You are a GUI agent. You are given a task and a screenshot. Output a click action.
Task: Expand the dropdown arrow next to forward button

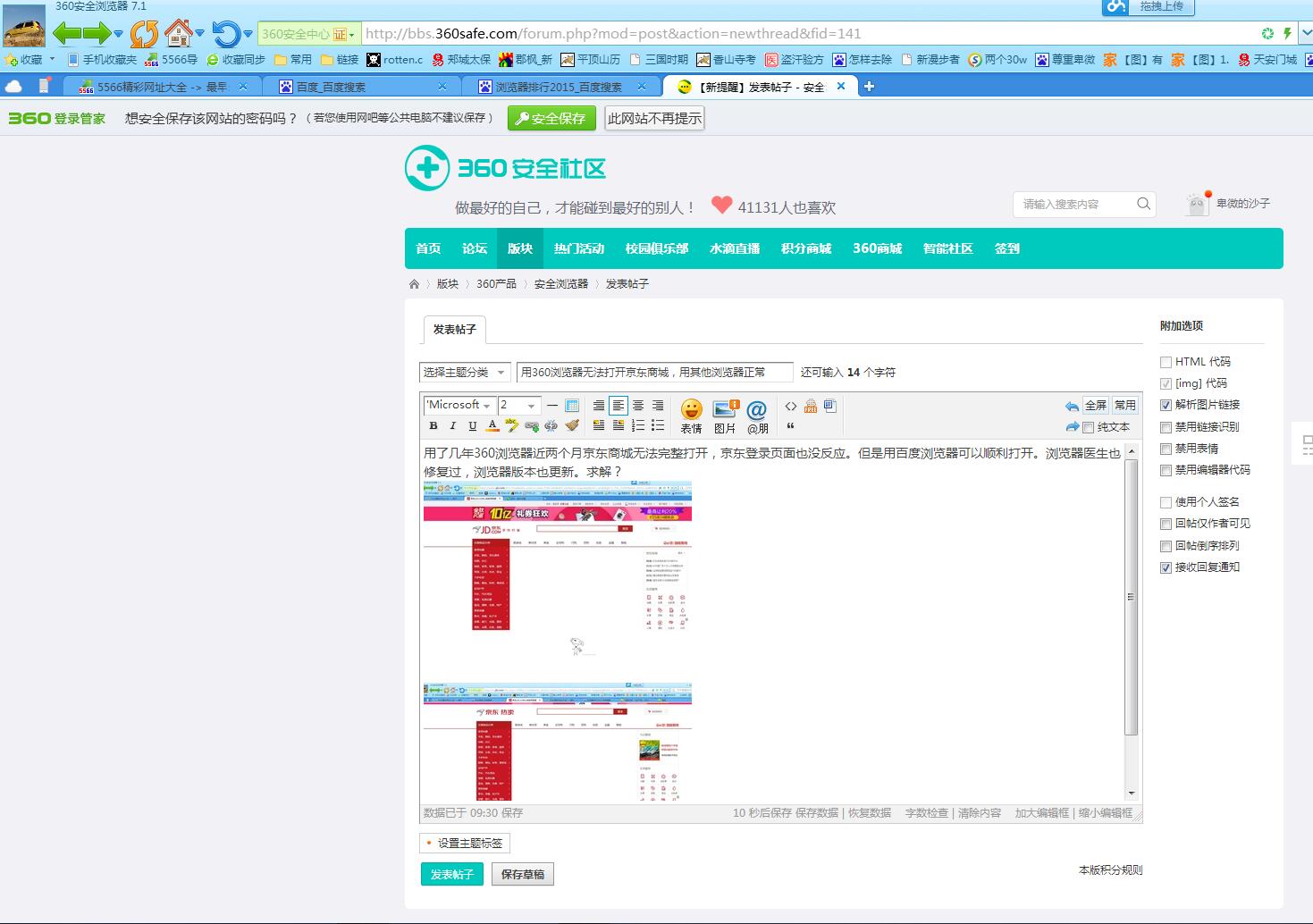coord(118,34)
